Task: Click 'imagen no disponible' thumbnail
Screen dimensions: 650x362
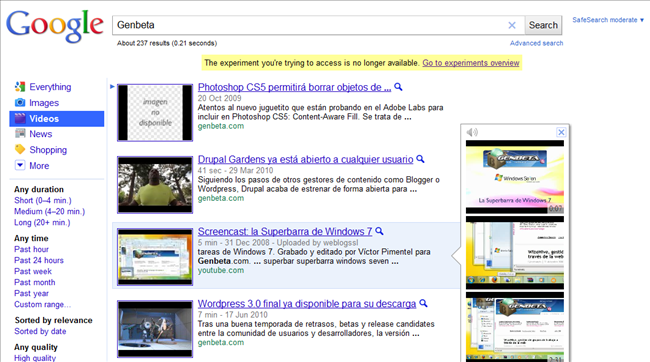Action: pos(155,112)
